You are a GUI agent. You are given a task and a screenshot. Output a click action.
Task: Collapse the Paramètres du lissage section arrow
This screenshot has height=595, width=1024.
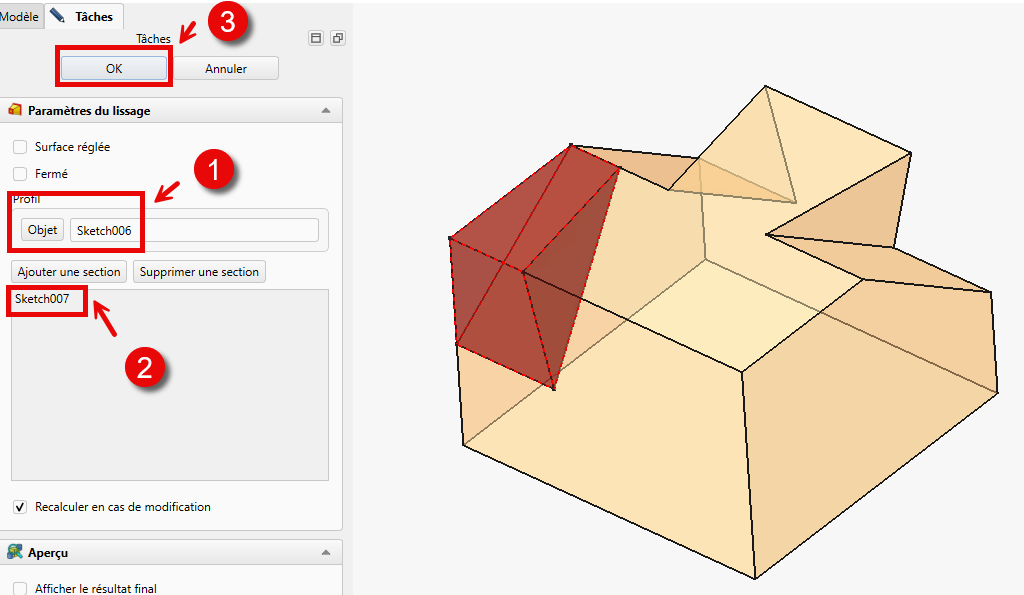tap(325, 111)
